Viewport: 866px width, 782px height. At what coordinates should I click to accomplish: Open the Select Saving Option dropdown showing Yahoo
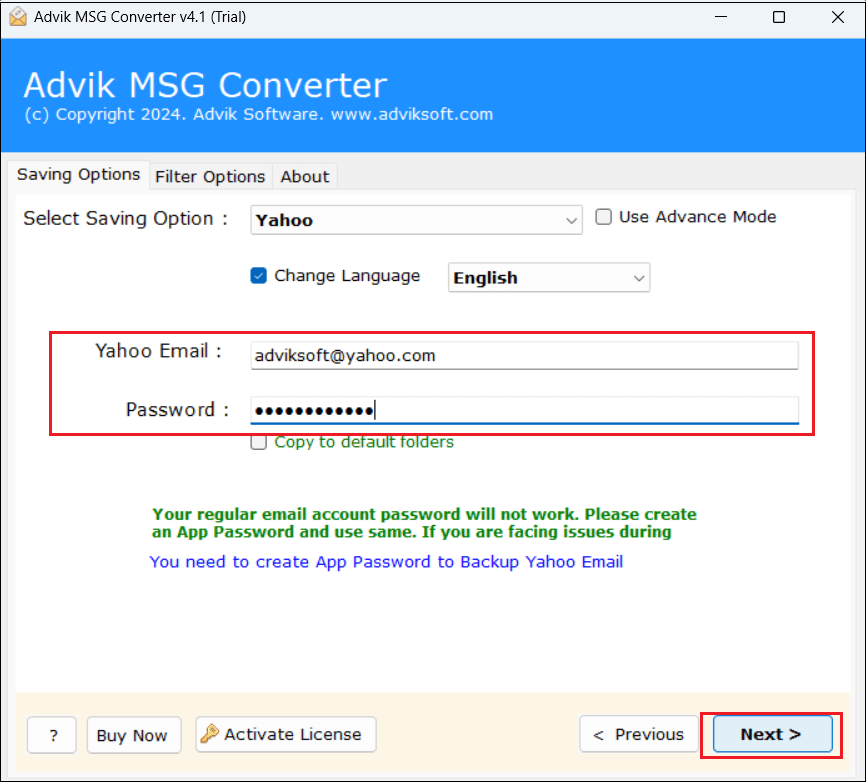coord(416,220)
